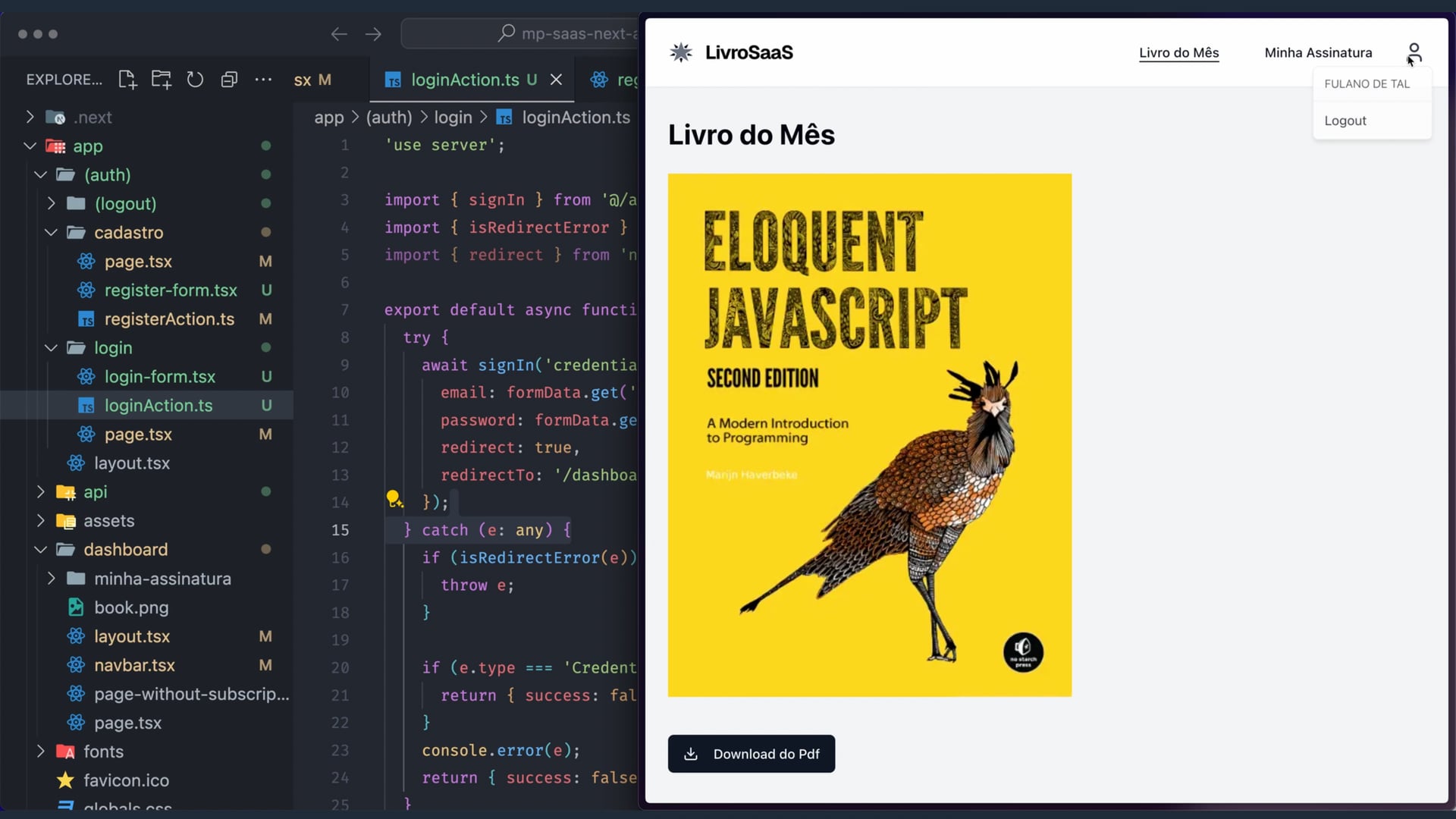
Task: Close the loginAction.ts tab
Action: pos(556,80)
